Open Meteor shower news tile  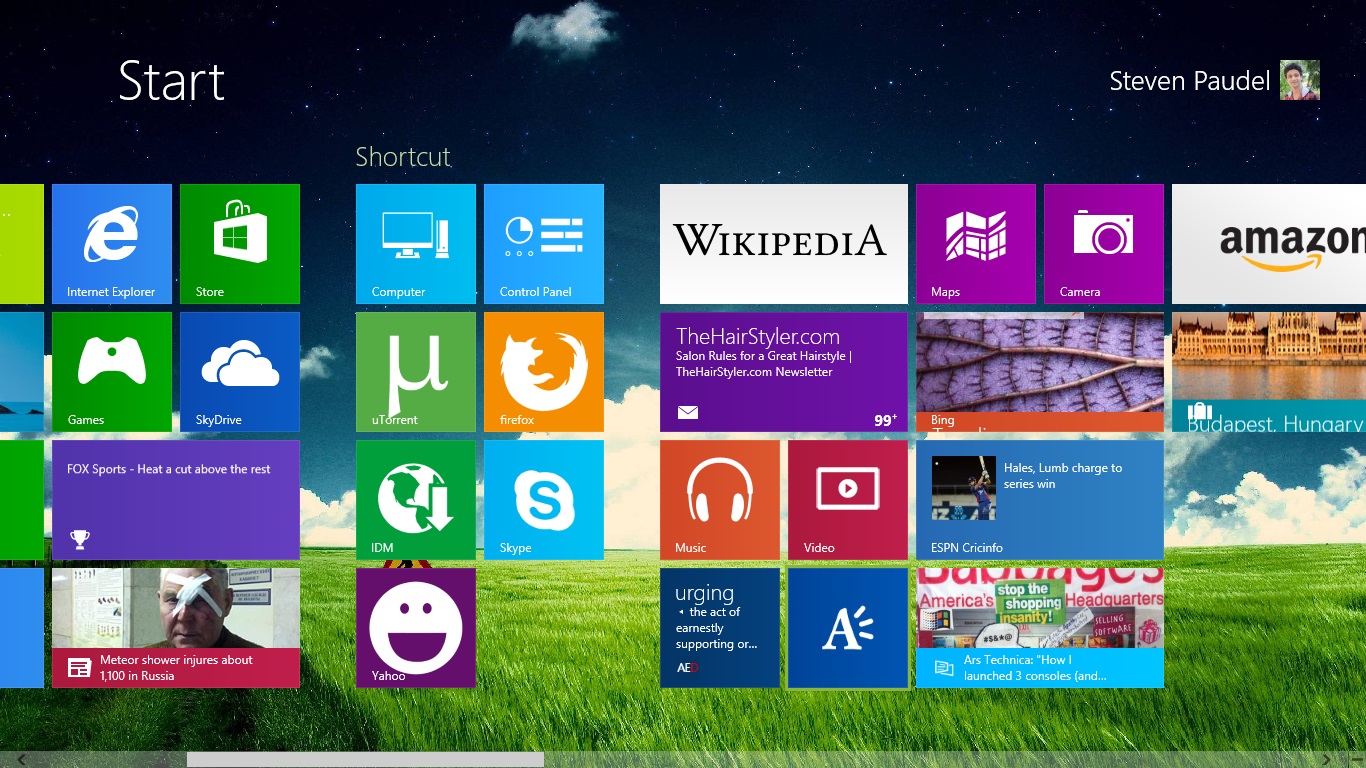point(176,628)
